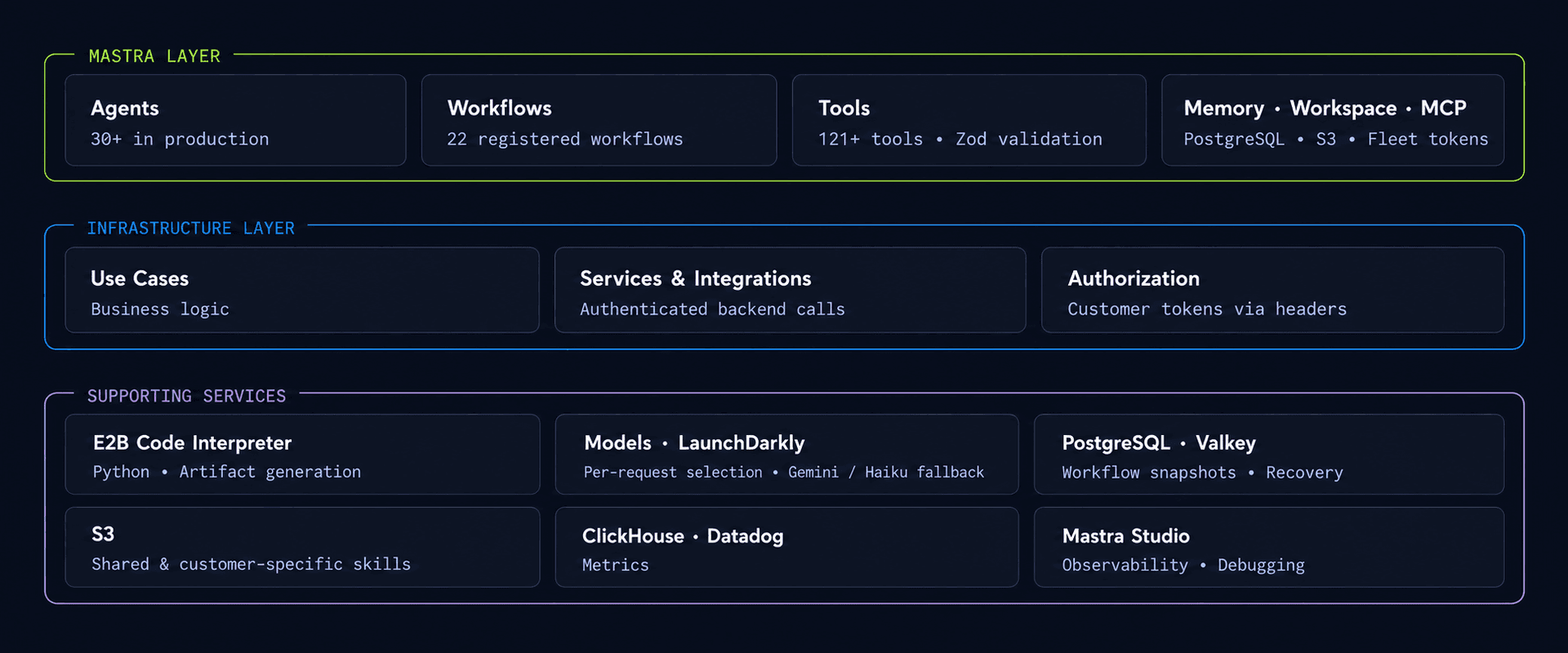Select the 'Mastra Studio' title

(x=1126, y=536)
